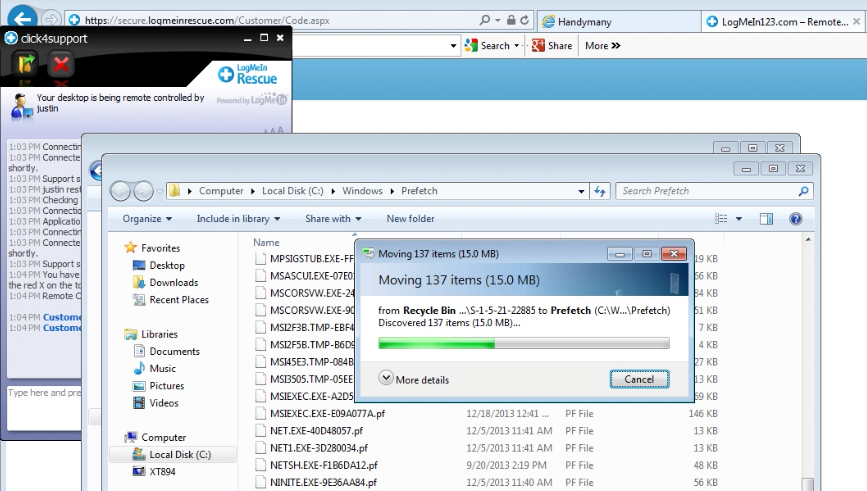The height and width of the screenshot is (491, 867).
Task: Open the Include in library dropdown
Action: point(238,219)
